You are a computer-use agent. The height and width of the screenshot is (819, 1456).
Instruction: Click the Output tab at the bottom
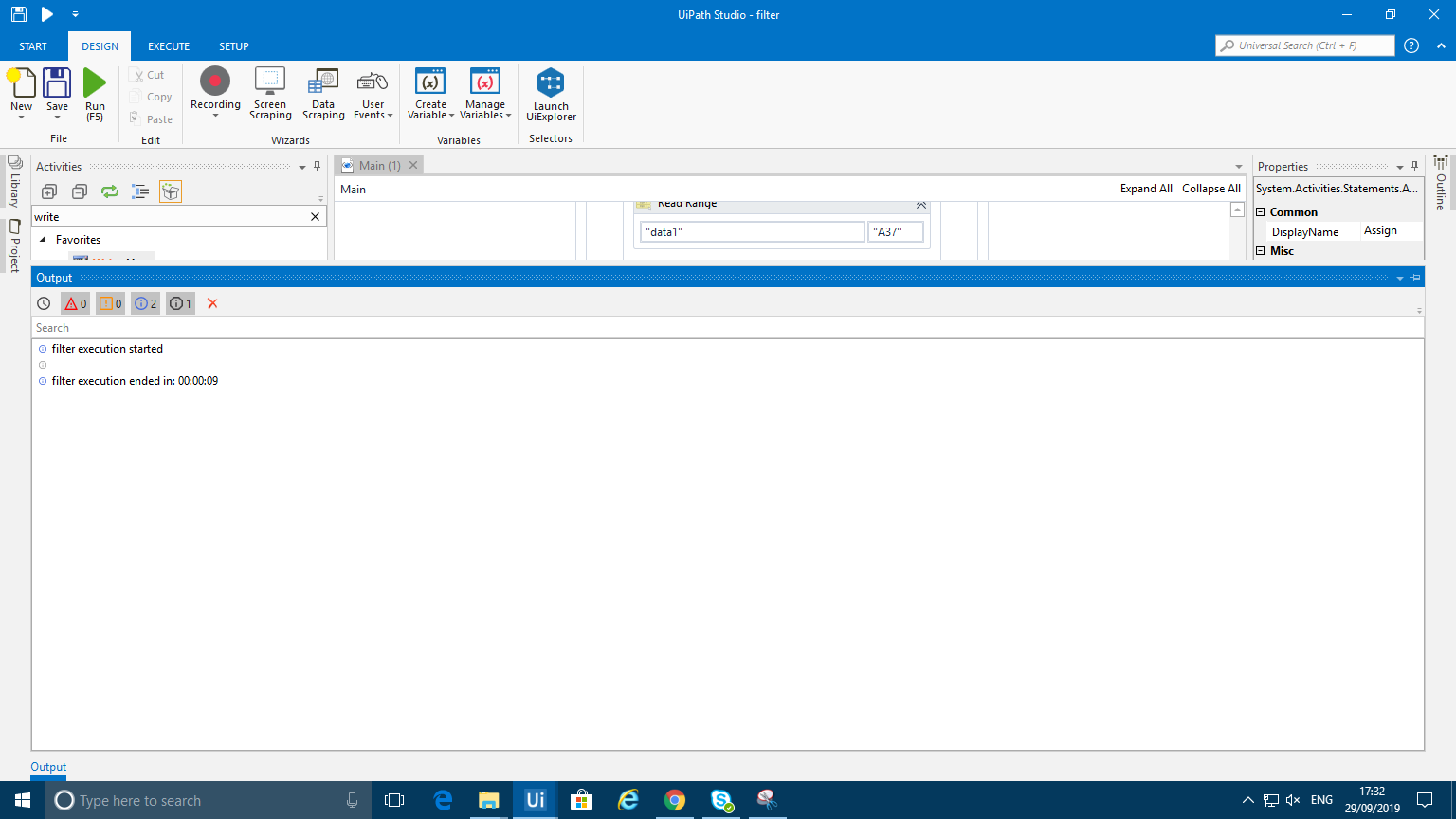pyautogui.click(x=48, y=767)
